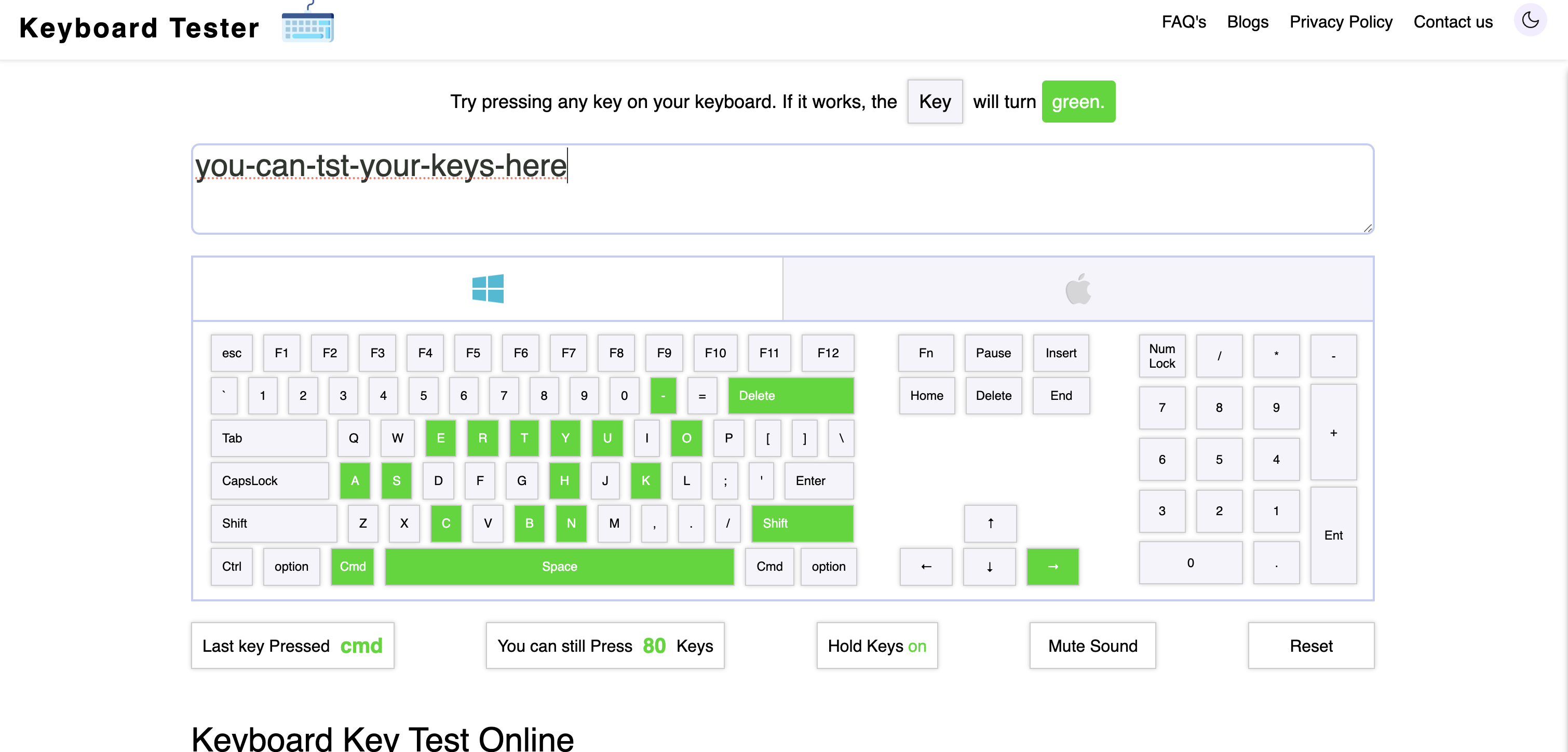The height and width of the screenshot is (752, 1568).
Task: Toggle the Hold Keys on setting
Action: 876,646
